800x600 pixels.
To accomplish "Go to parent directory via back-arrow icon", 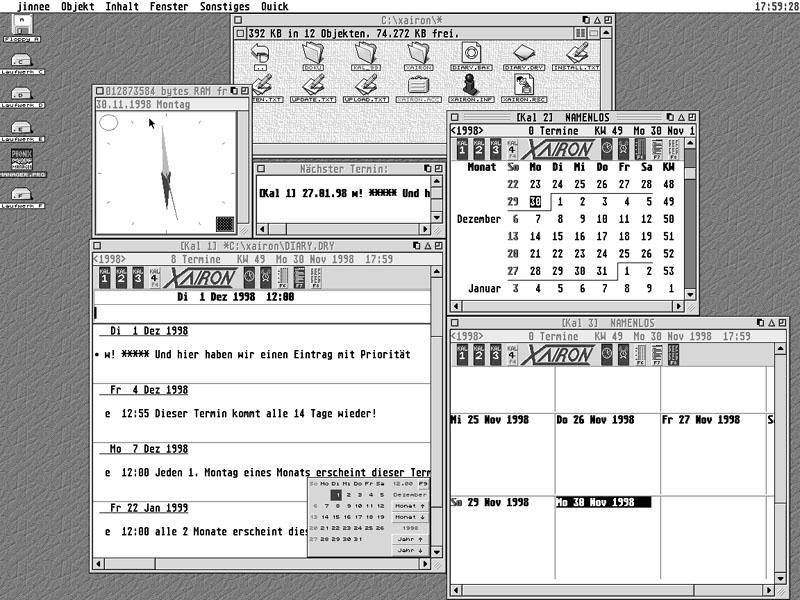I will (262, 54).
